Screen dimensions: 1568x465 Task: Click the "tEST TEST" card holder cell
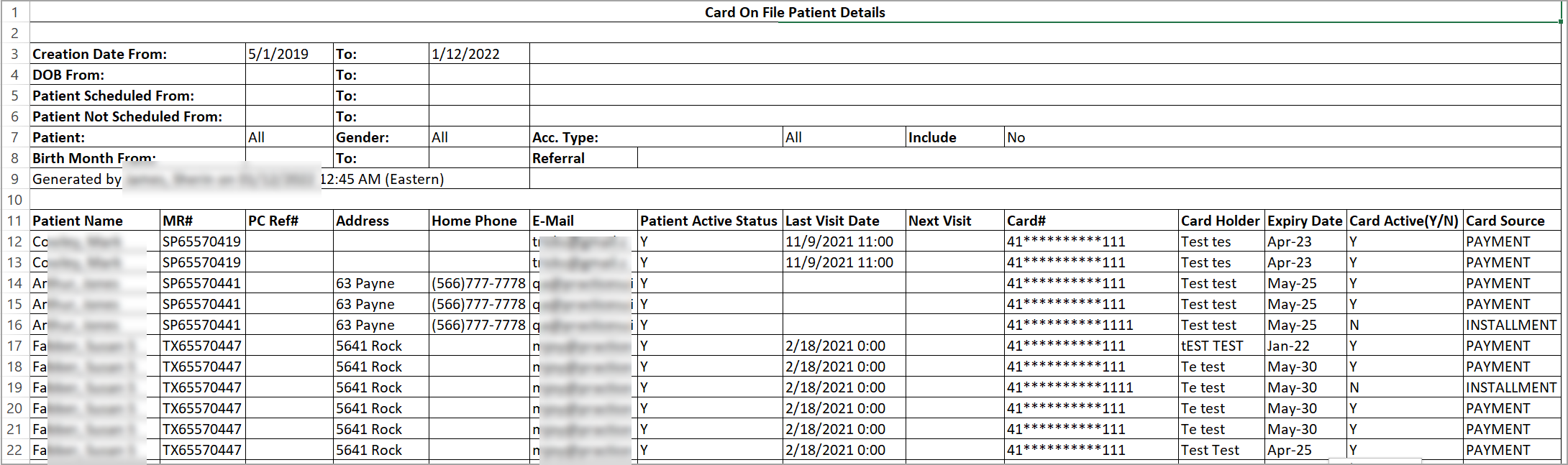(x=1212, y=346)
